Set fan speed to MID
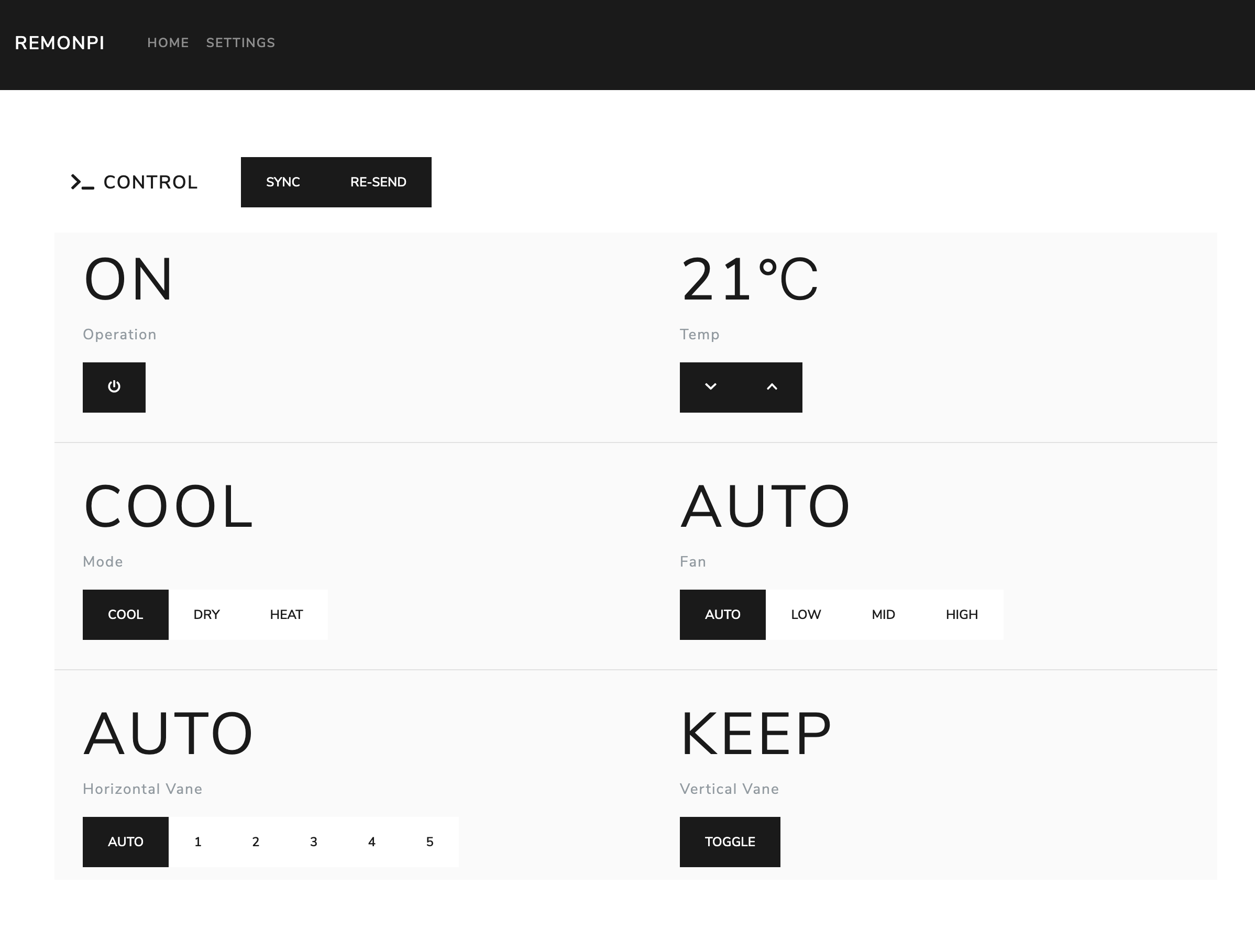 point(883,614)
